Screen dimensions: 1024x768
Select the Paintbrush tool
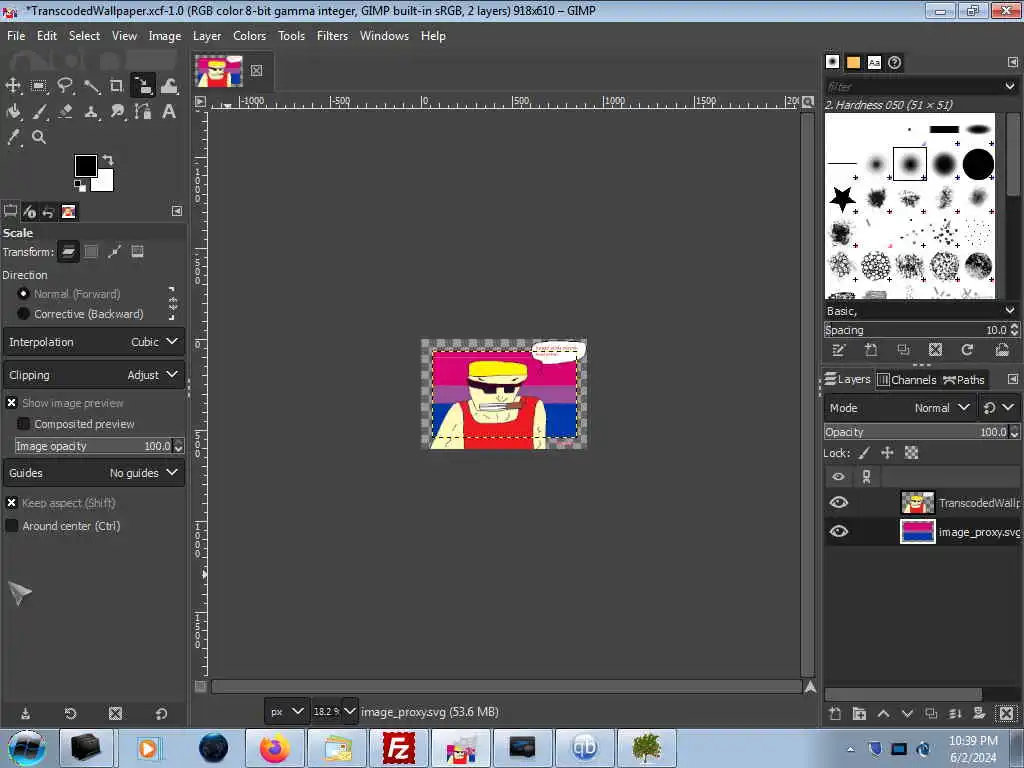pos(39,112)
